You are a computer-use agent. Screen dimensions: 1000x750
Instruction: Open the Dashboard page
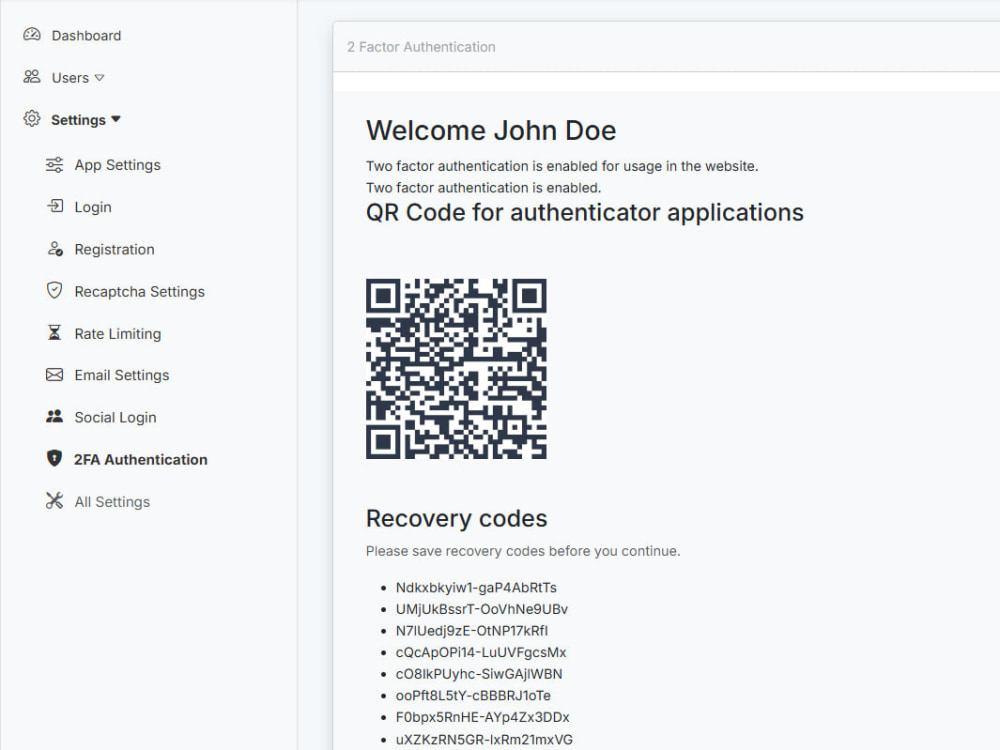pos(86,36)
